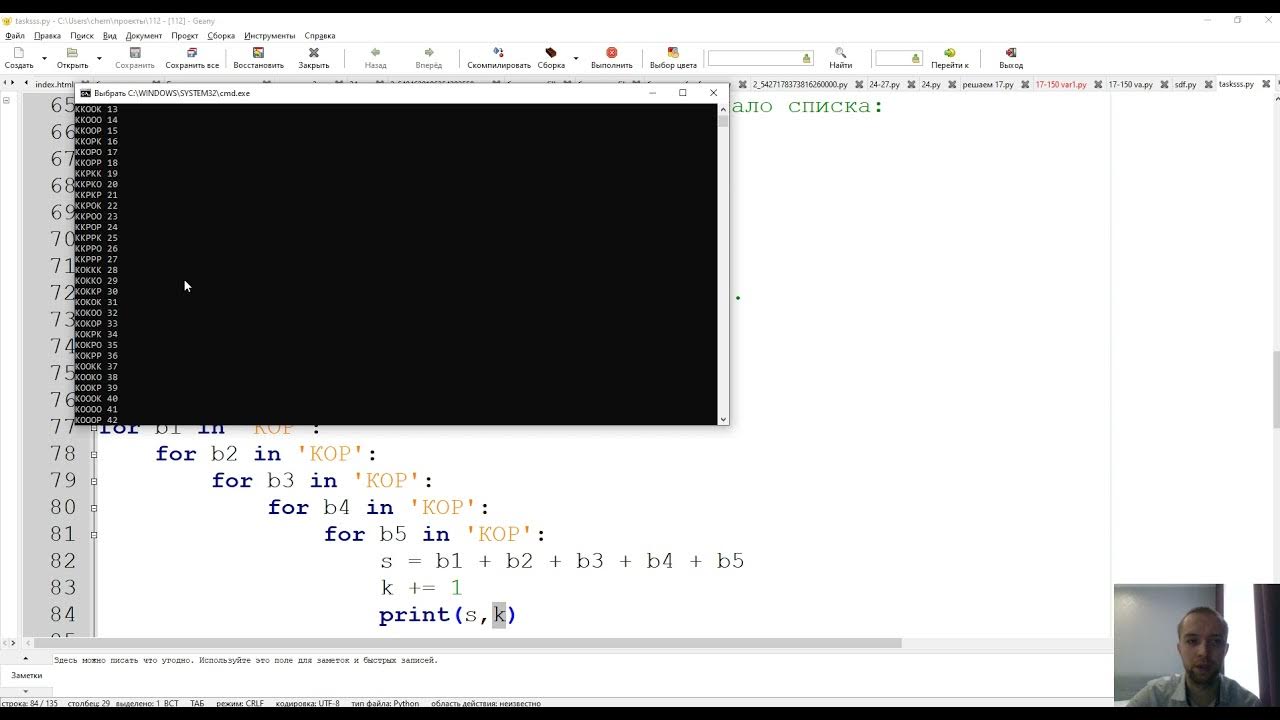Click the clear icon in goto-line field
This screenshot has height=720, width=1280.
915,58
